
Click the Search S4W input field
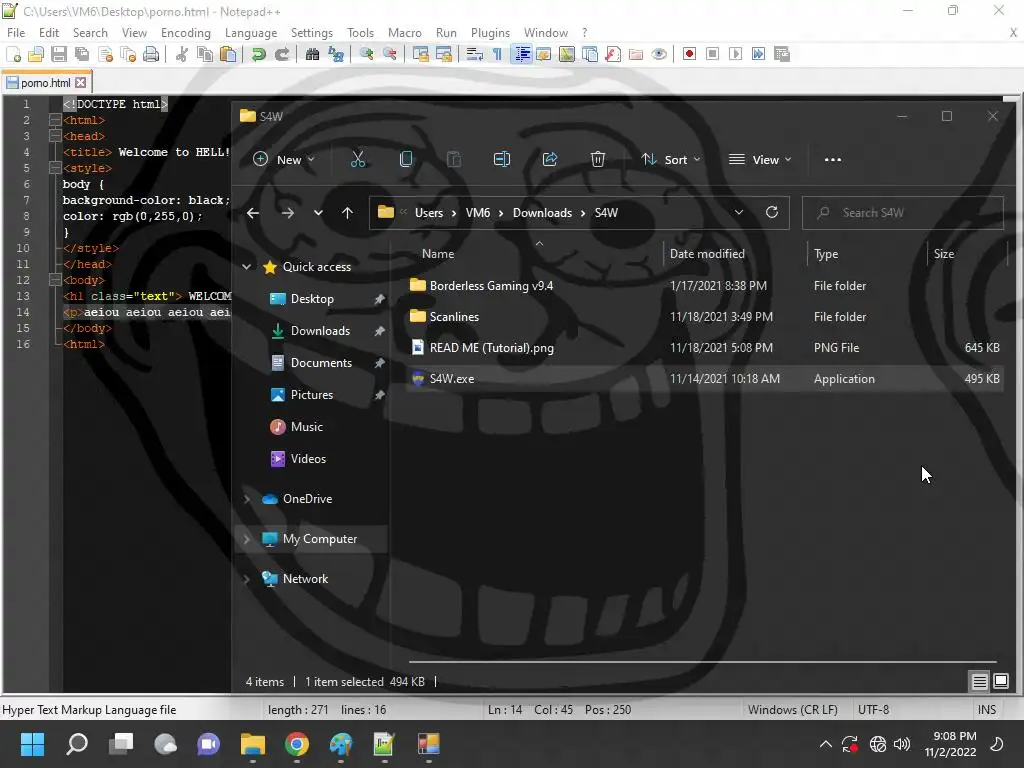903,213
